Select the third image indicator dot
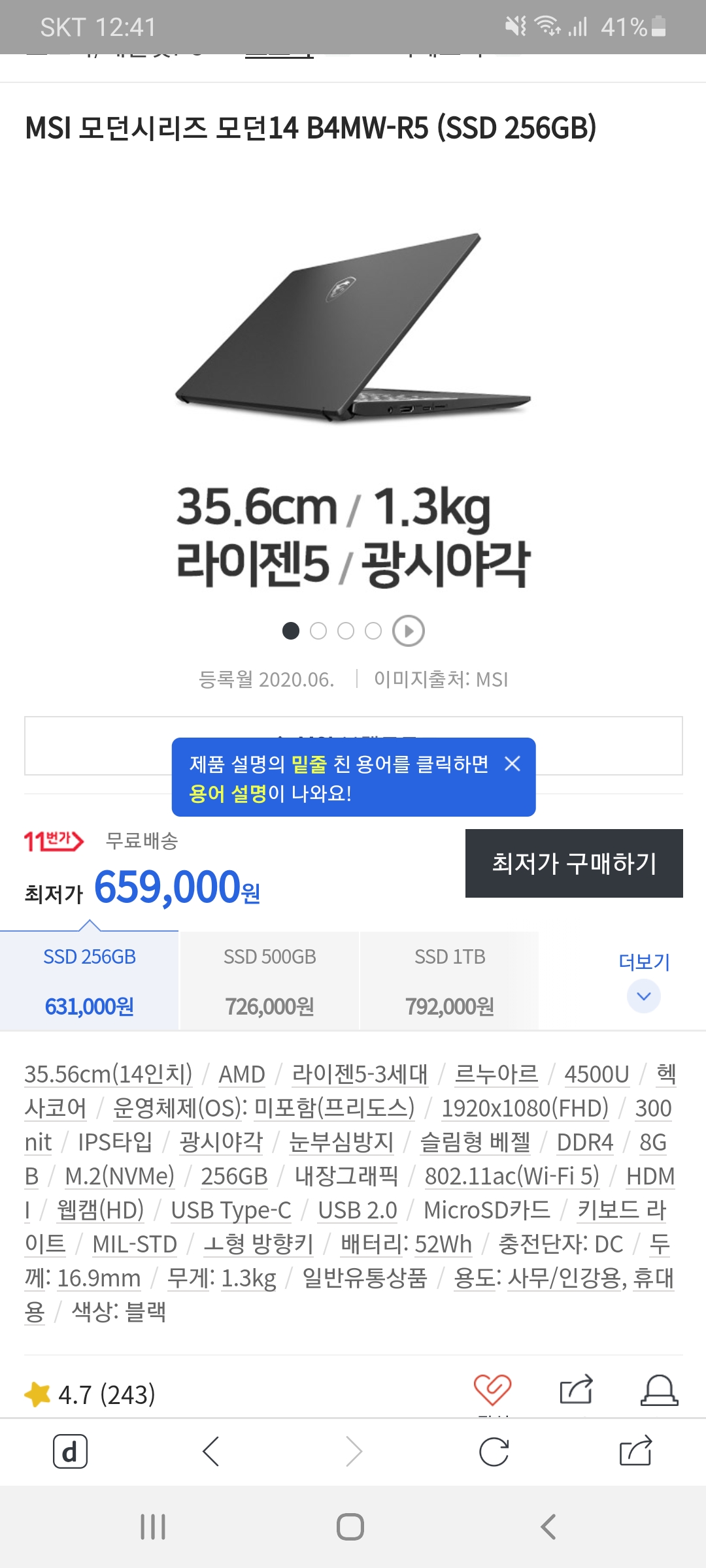 click(346, 631)
